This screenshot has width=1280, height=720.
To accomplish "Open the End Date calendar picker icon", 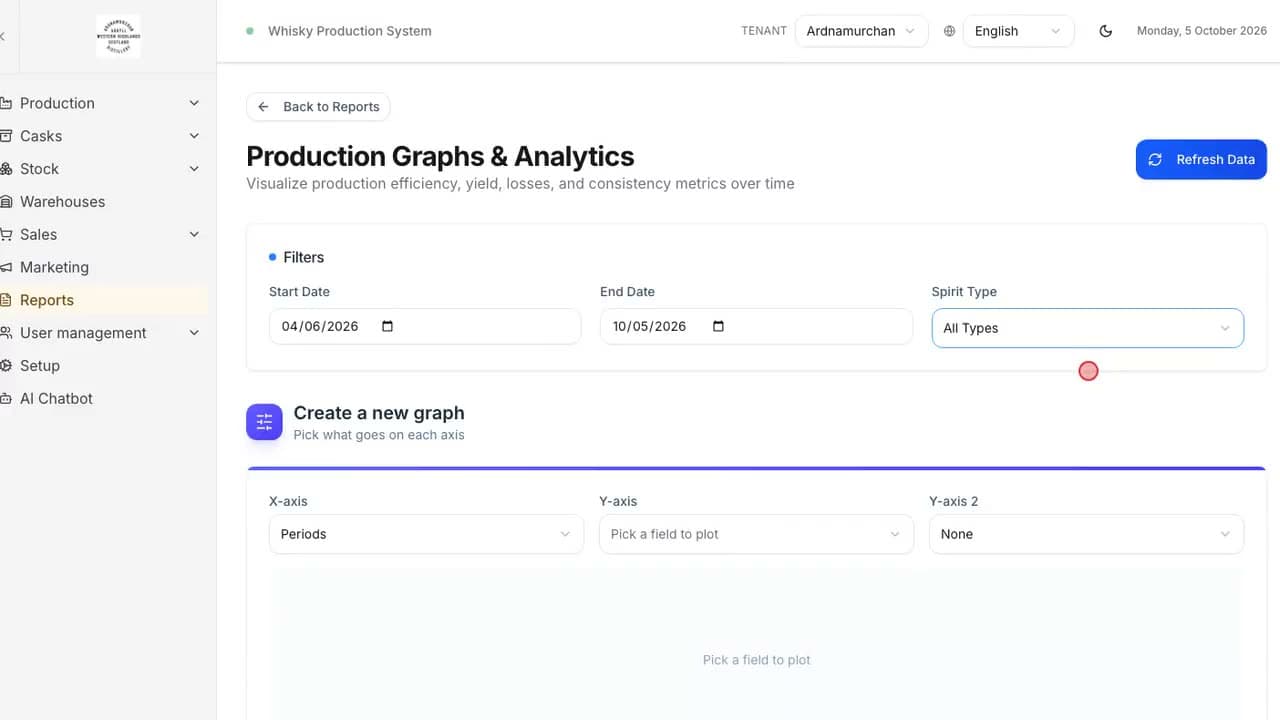I will click(x=718, y=326).
